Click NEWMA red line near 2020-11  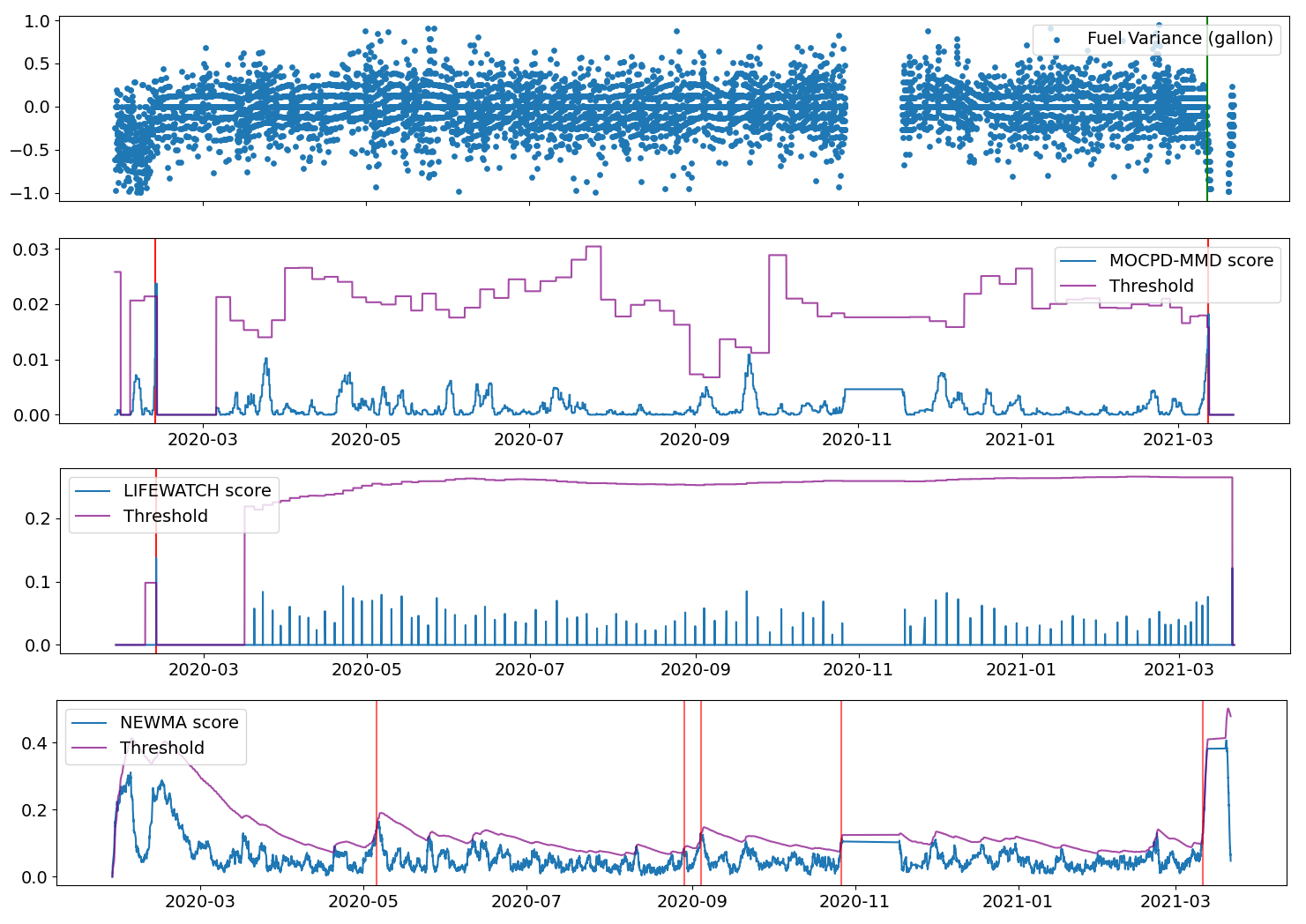pos(841,793)
